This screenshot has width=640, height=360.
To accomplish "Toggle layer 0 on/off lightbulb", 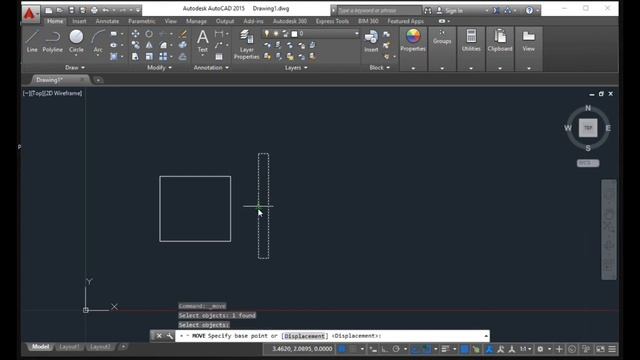I will [267, 33].
